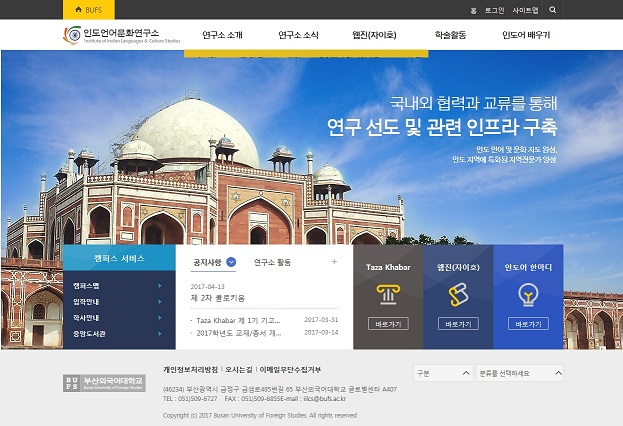Click the 부산외국어대학교 footer logo
Screen dimensions: 623x426
(104, 383)
